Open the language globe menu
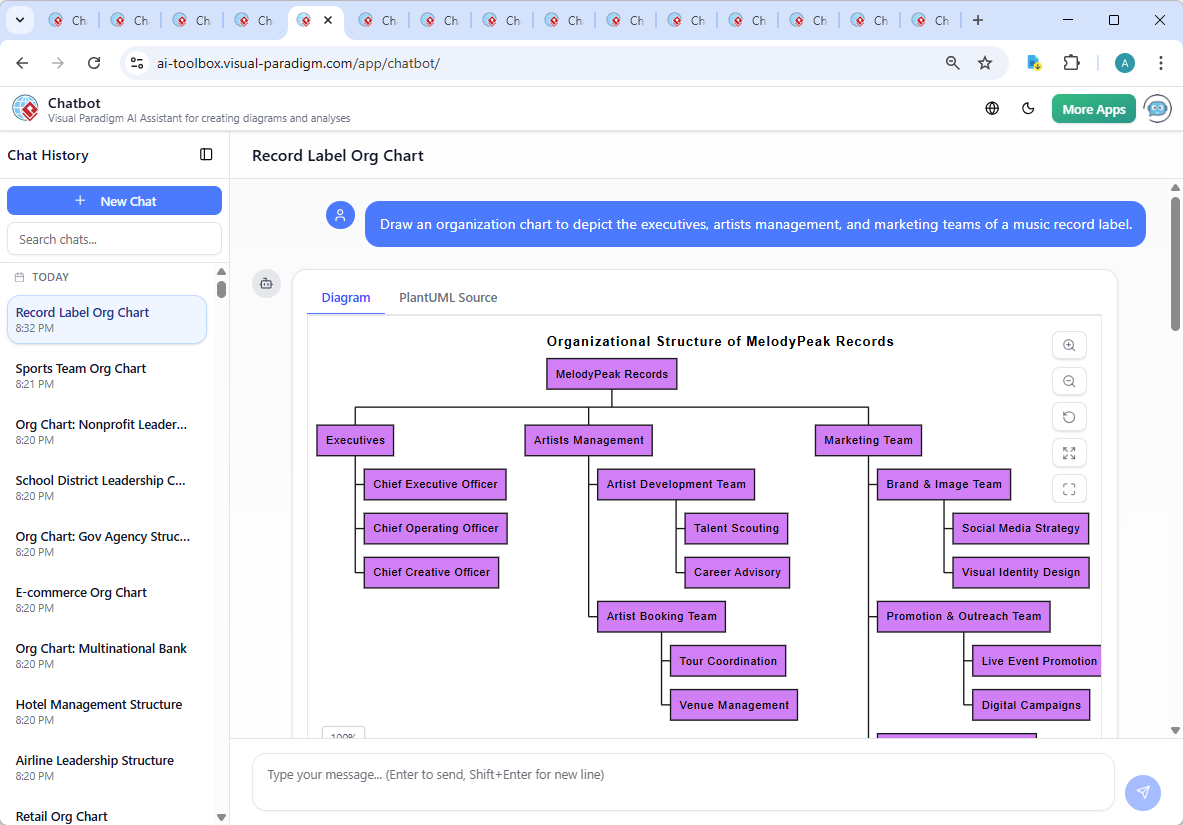This screenshot has width=1183, height=825. pos(992,108)
